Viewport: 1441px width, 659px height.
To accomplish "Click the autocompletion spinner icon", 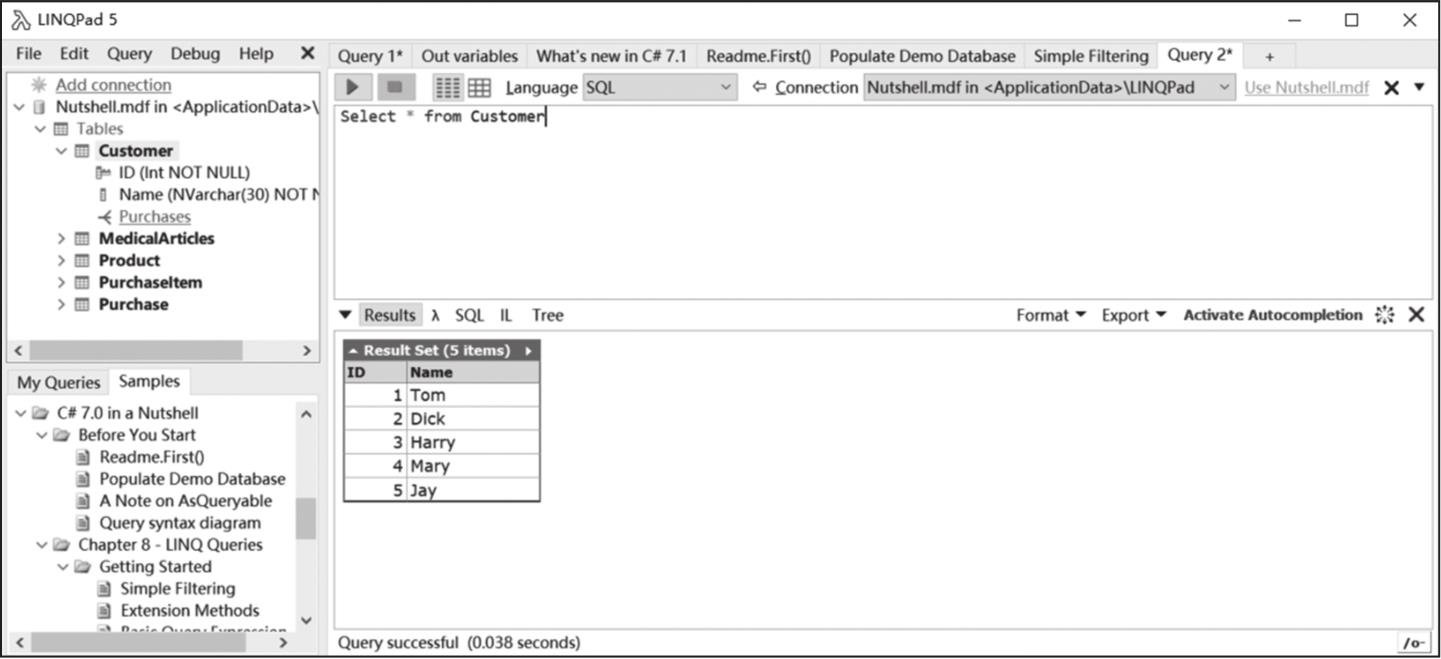I will (x=1384, y=315).
